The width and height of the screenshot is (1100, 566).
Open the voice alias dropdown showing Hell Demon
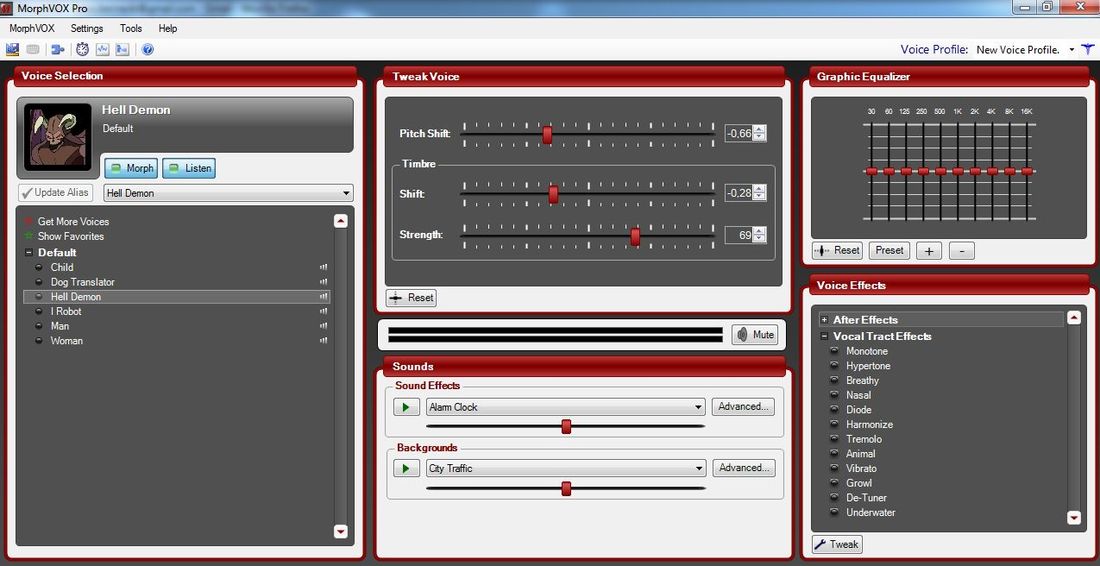click(228, 193)
